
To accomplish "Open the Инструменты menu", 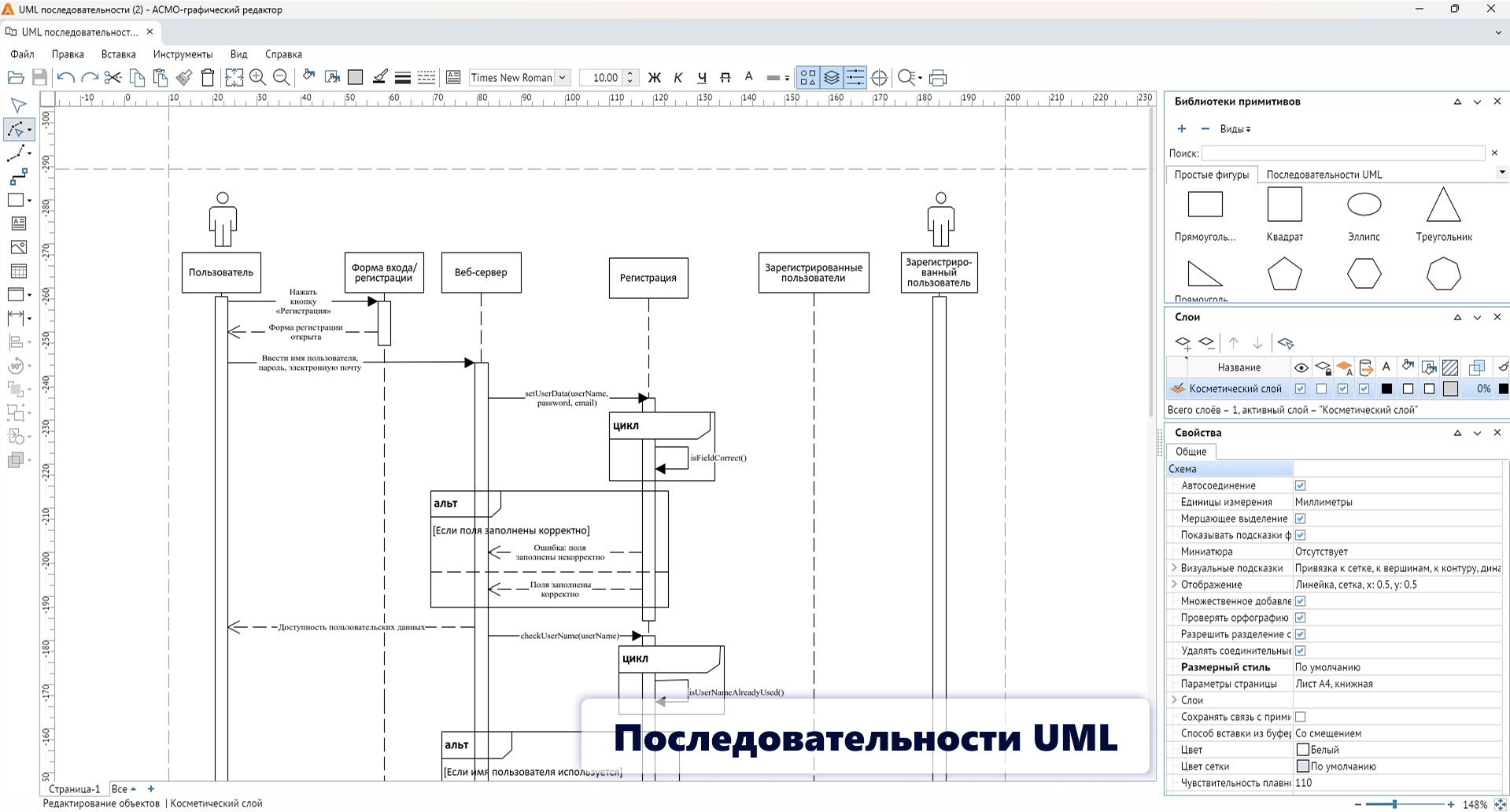I will pos(183,54).
